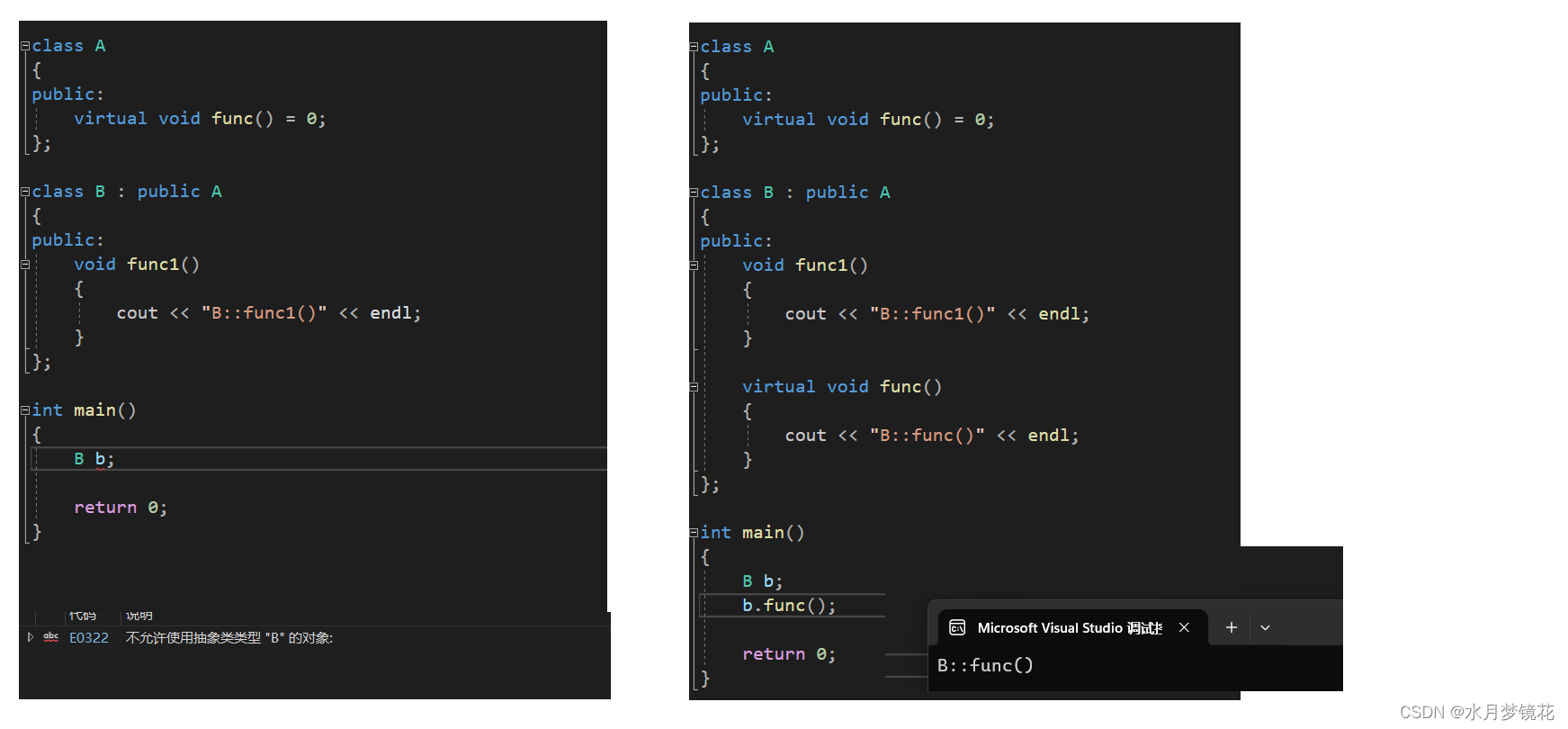1568x729 pixels.
Task: Click "int main()" in left panel
Action: (x=85, y=410)
